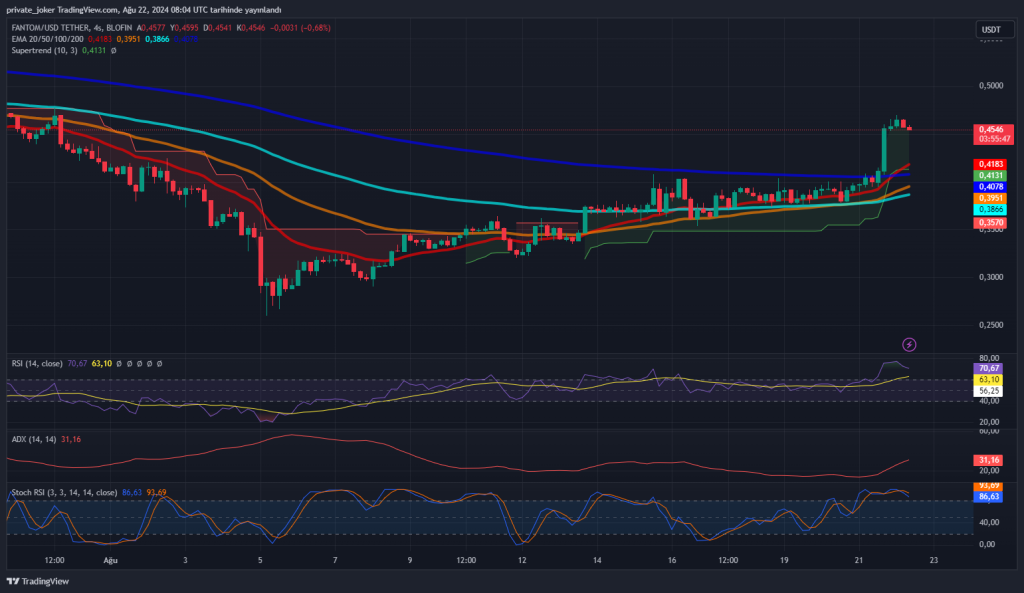Click the red 31,16 ADX value tag
This screenshot has height=593, width=1024.
tap(991, 460)
